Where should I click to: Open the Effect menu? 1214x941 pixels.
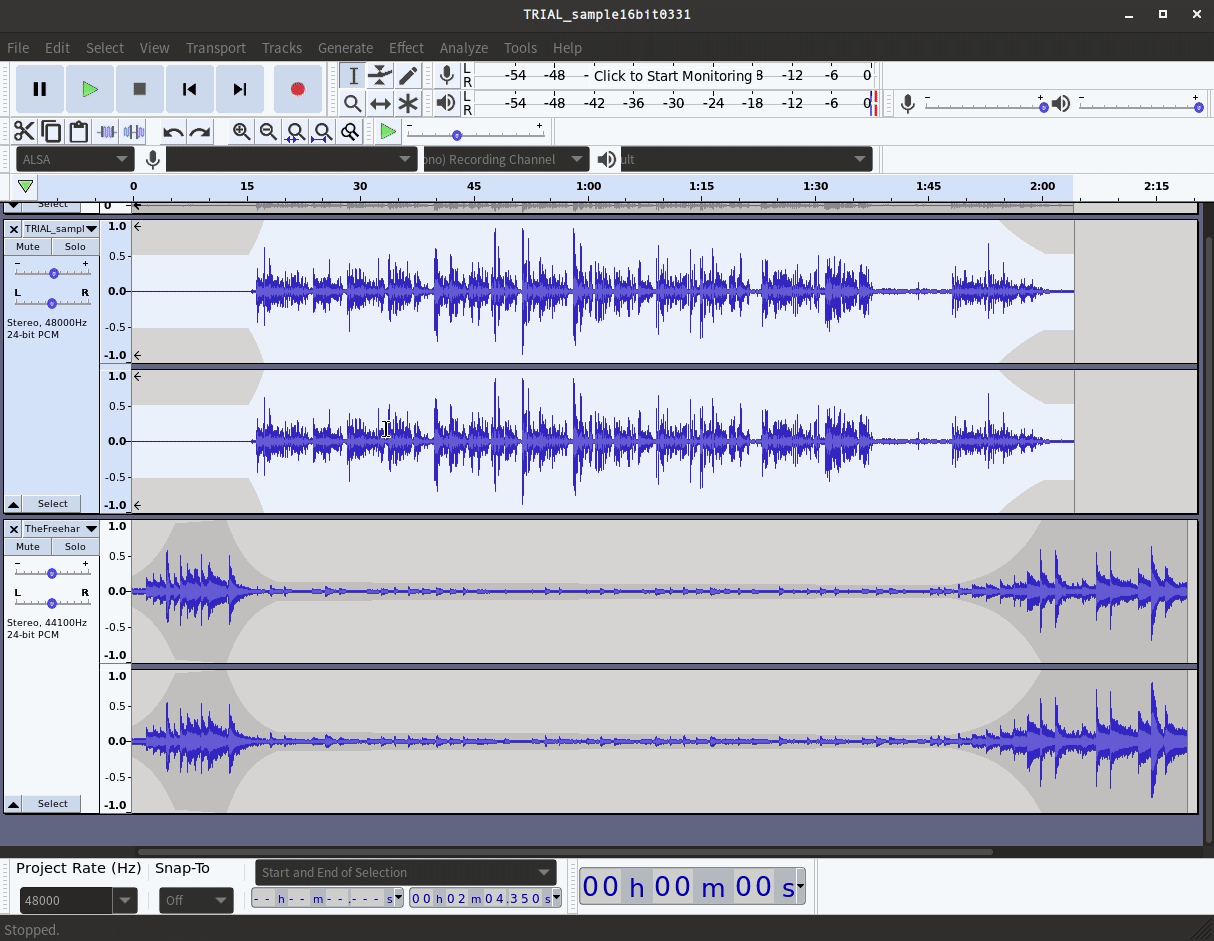pos(406,47)
